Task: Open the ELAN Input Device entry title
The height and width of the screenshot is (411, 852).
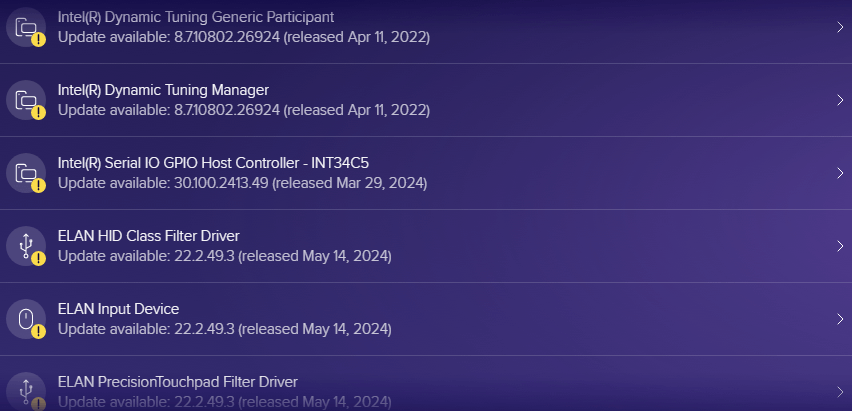Action: 118,309
